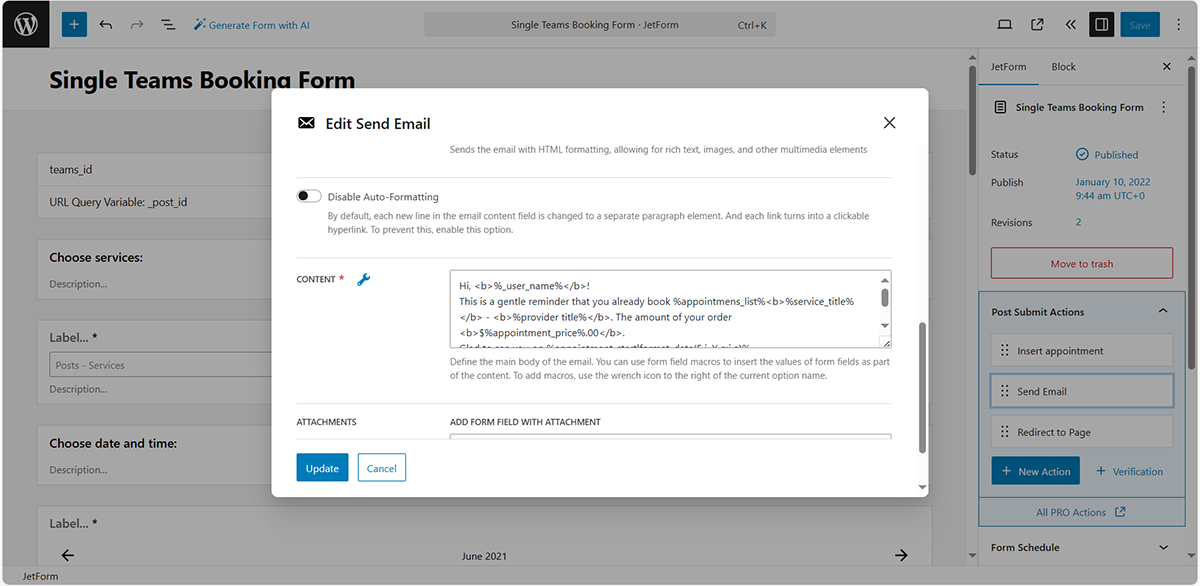Viewport: 1200px width, 586px height.
Task: Toggle Disable Auto-Formatting switch
Action: 309,196
